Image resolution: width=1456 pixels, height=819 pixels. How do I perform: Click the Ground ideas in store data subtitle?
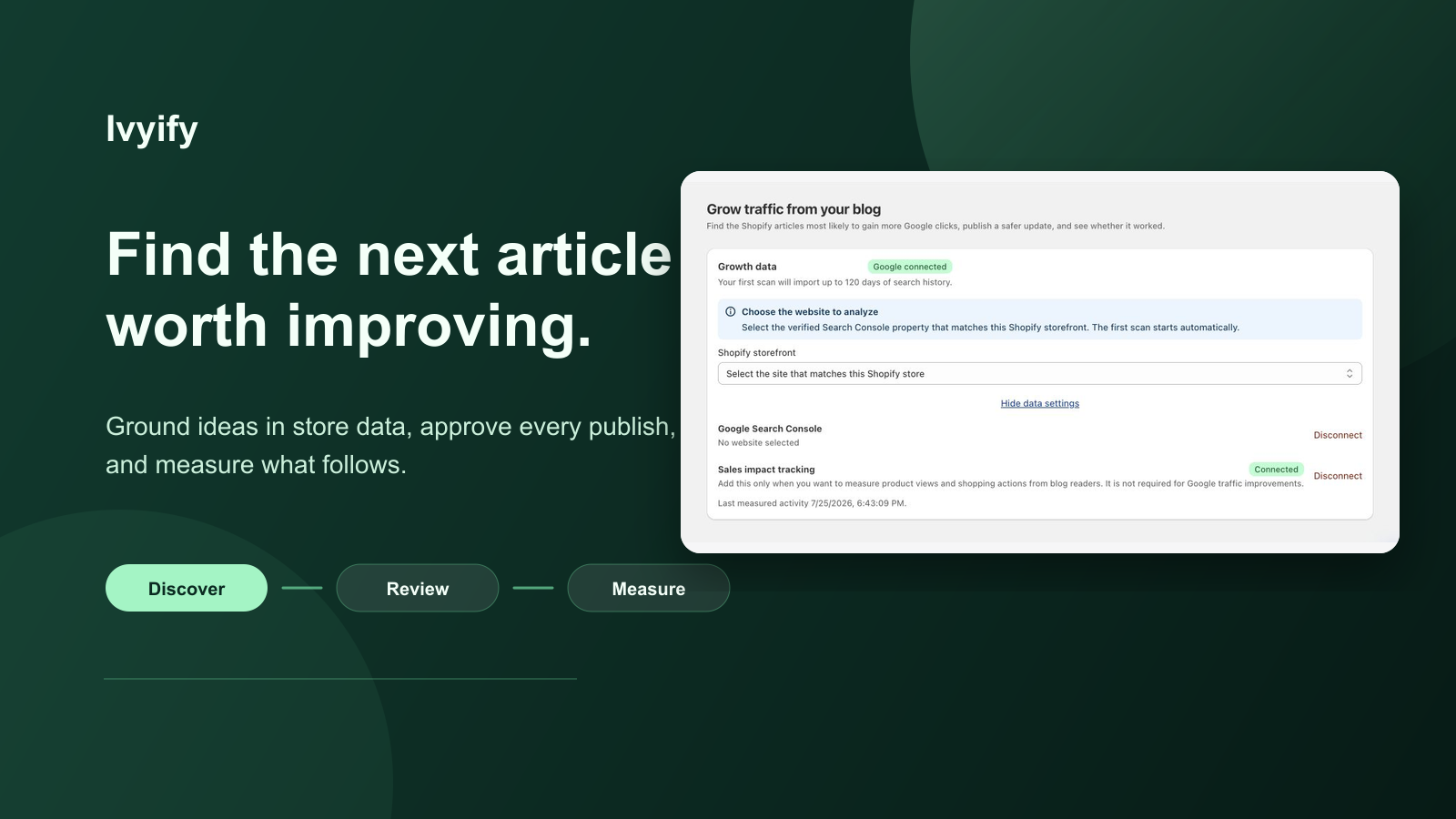(390, 445)
